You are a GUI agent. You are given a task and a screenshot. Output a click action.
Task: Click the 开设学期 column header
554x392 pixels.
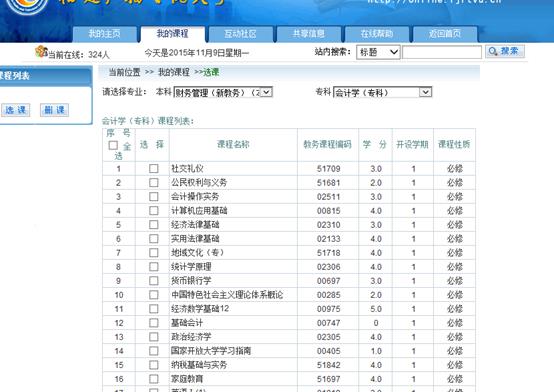[413, 144]
